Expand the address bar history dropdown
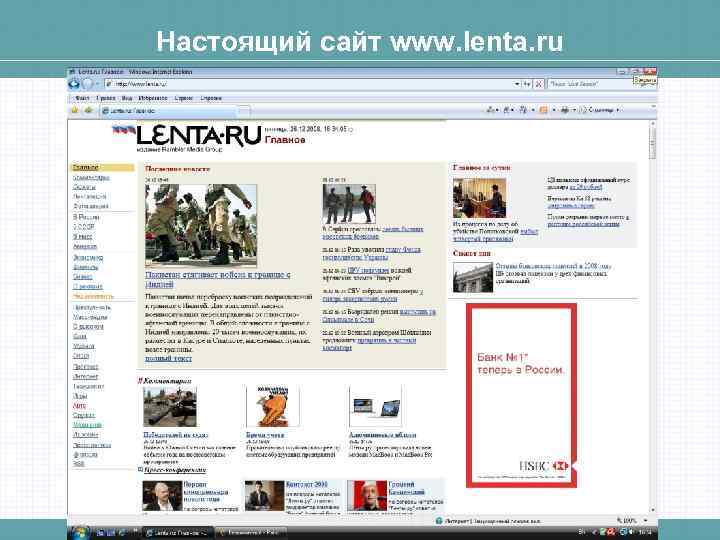720x540 pixels. (x=517, y=84)
